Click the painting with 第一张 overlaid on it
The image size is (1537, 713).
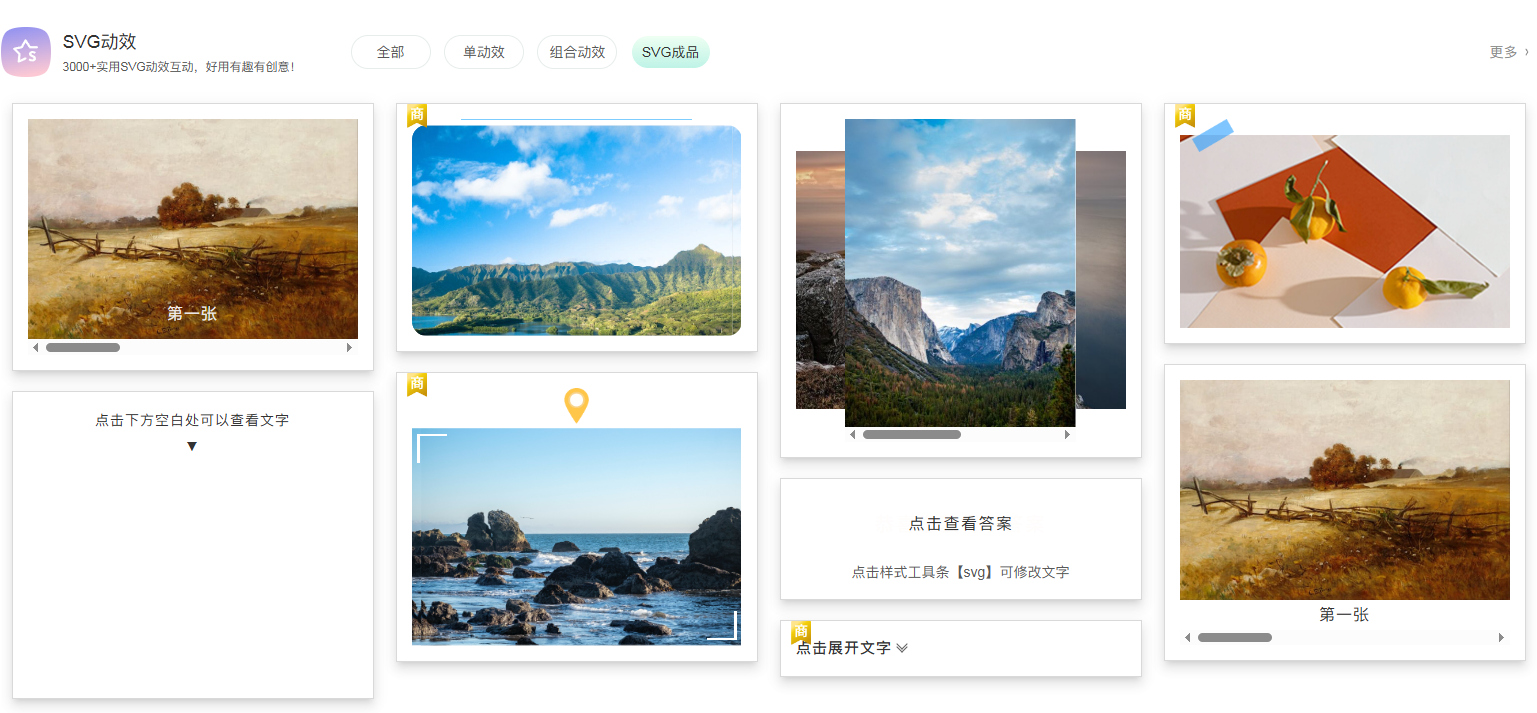pyautogui.click(x=193, y=229)
